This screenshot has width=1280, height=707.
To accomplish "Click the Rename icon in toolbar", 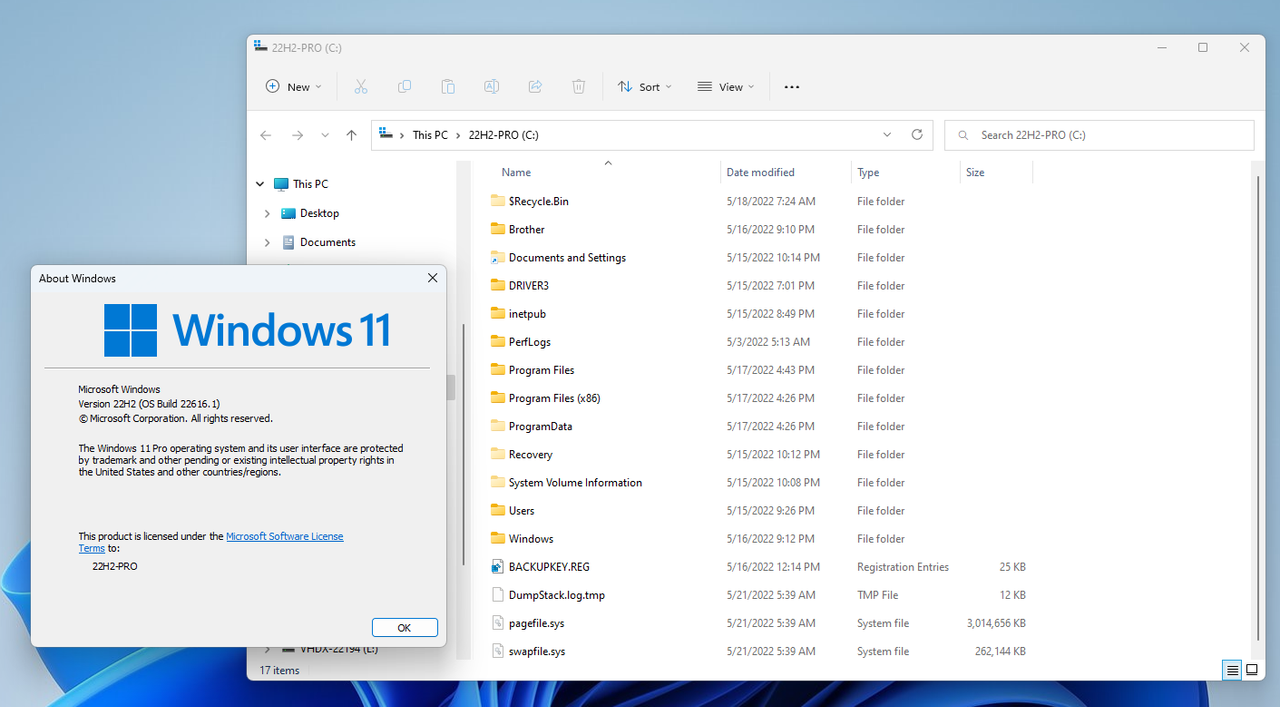I will pyautogui.click(x=491, y=87).
